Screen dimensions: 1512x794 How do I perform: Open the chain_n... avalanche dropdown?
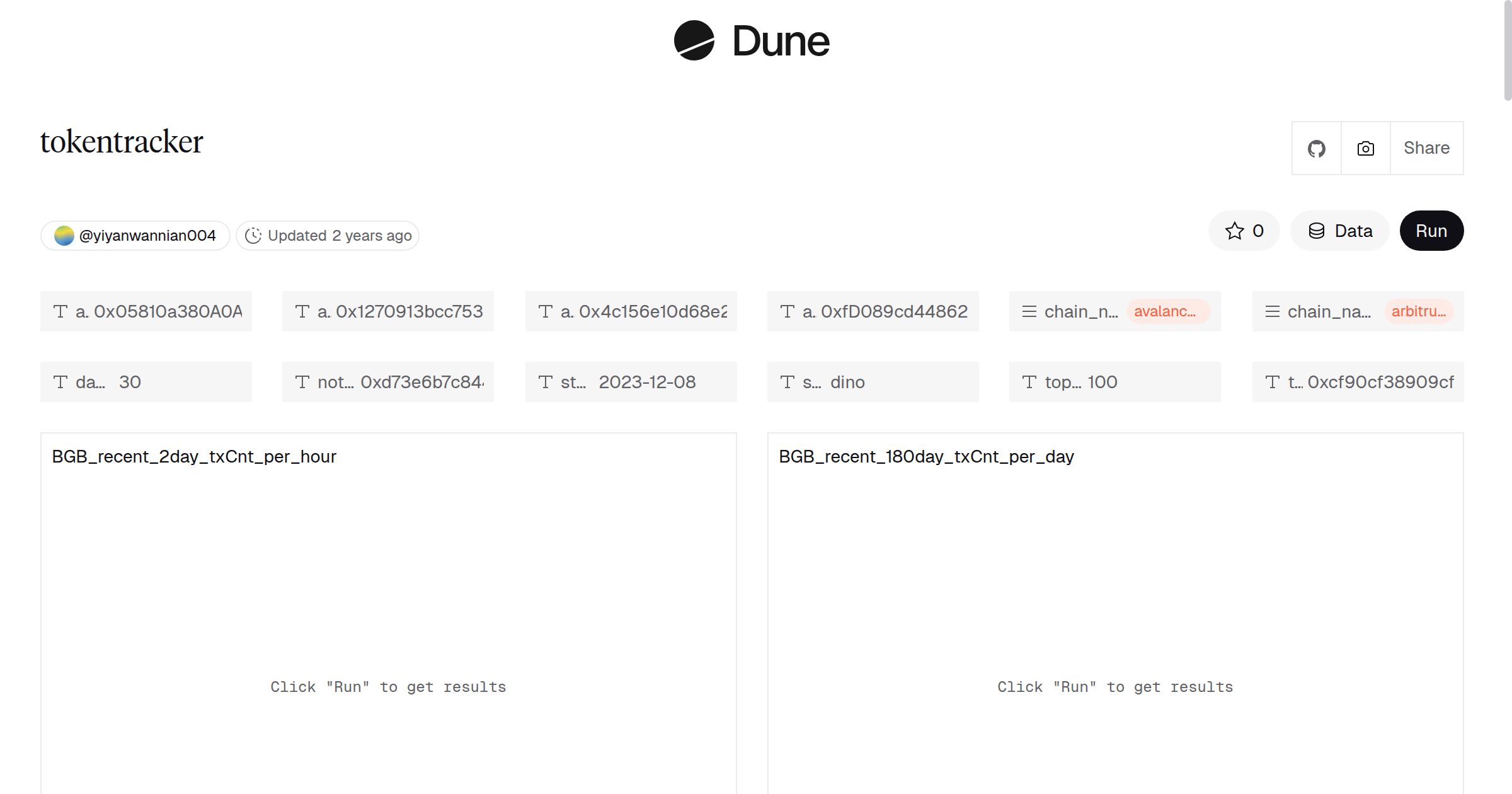click(1114, 311)
